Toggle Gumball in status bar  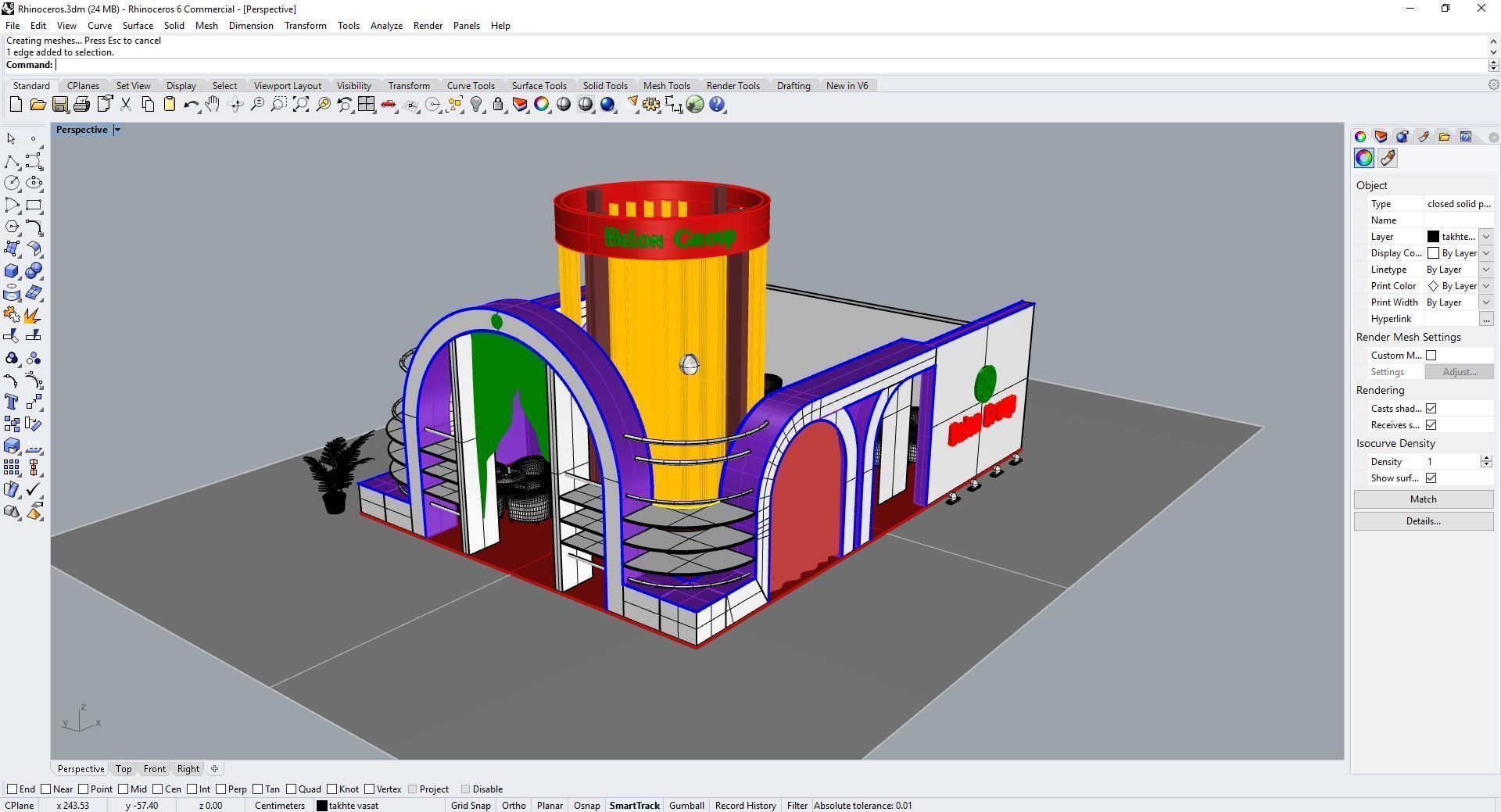tap(686, 806)
